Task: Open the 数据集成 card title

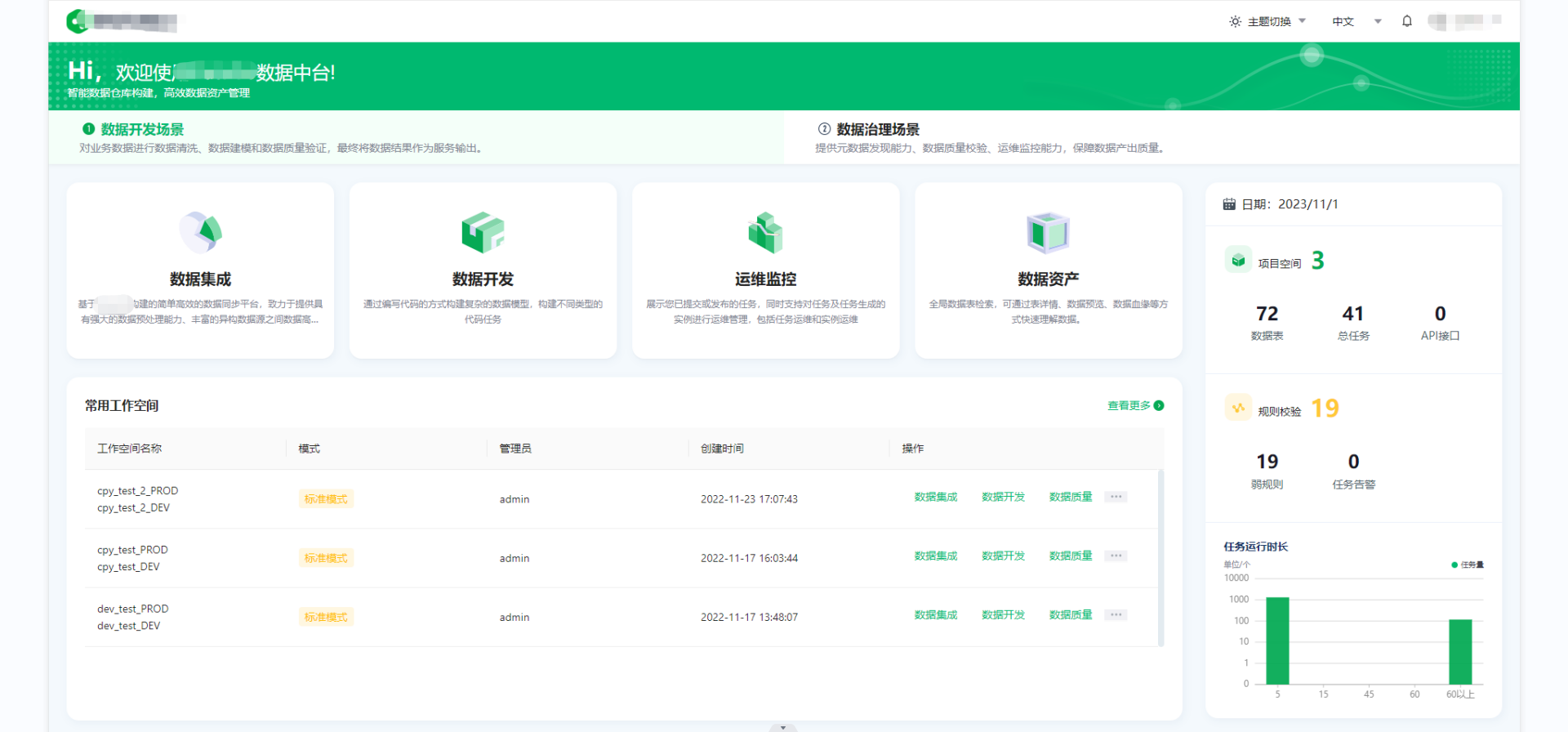Action: pos(200,279)
